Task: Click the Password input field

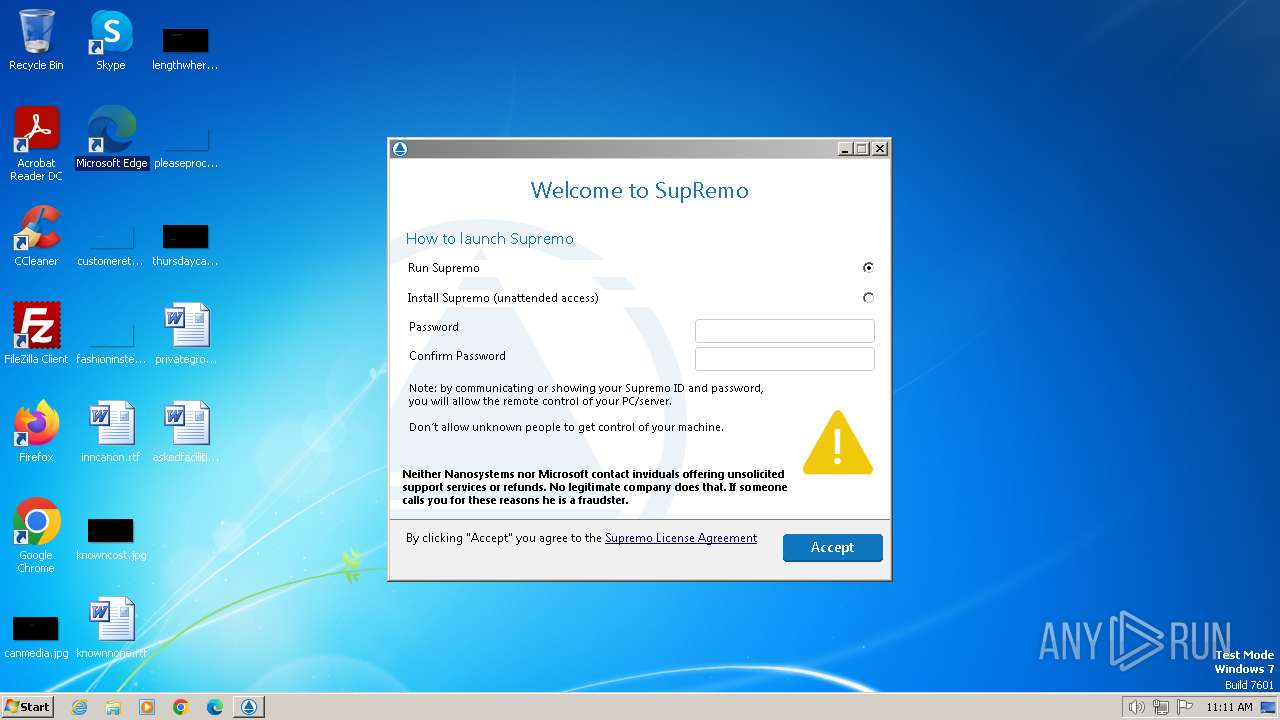Action: click(785, 331)
